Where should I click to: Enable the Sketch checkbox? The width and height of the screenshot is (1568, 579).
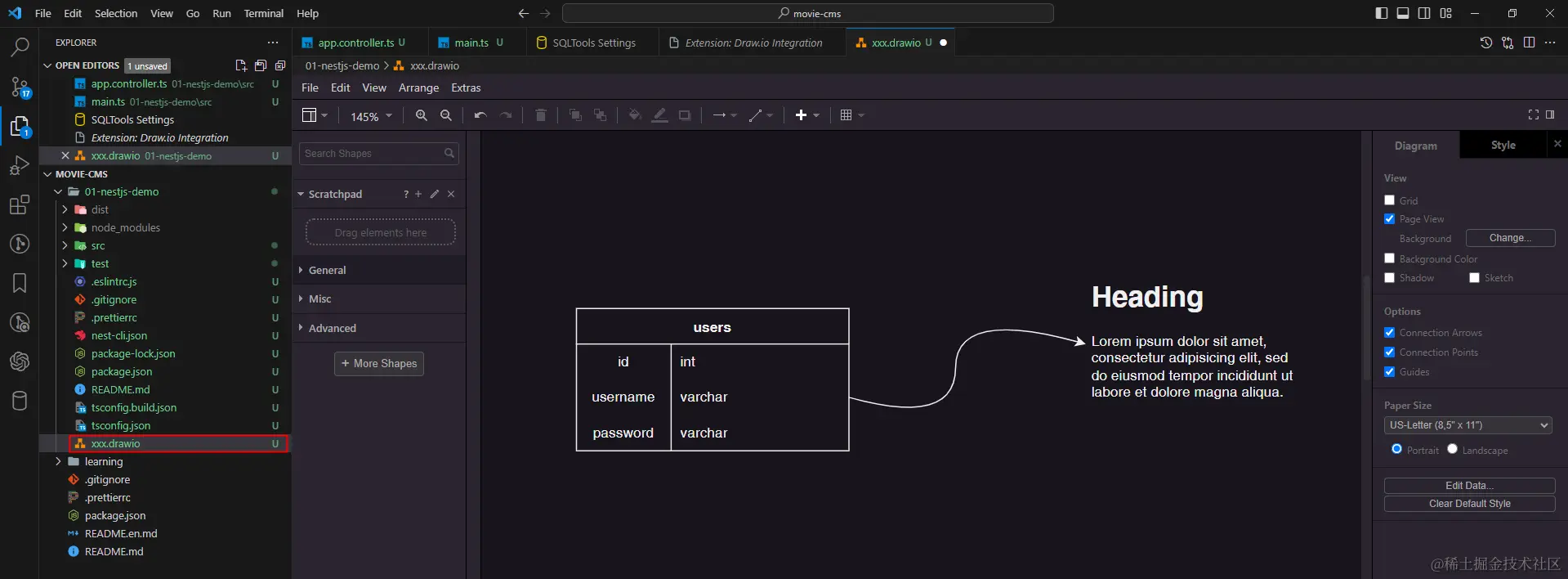click(x=1474, y=277)
